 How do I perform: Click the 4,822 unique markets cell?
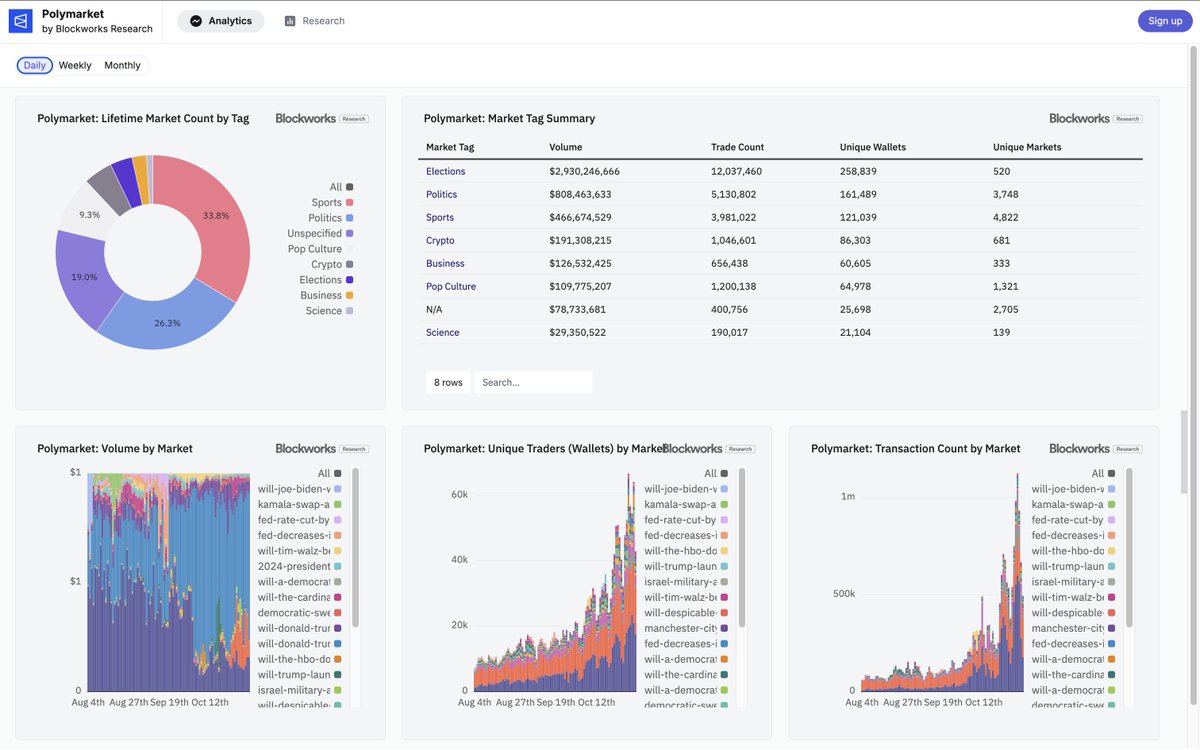(1006, 217)
